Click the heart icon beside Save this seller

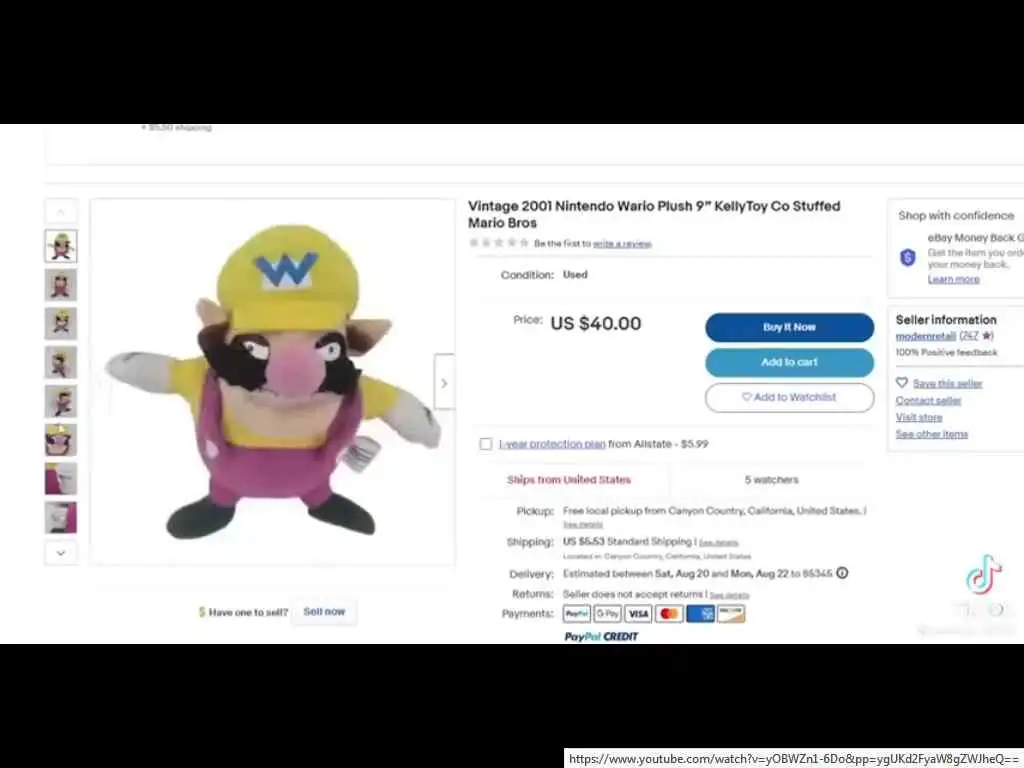[x=902, y=383]
